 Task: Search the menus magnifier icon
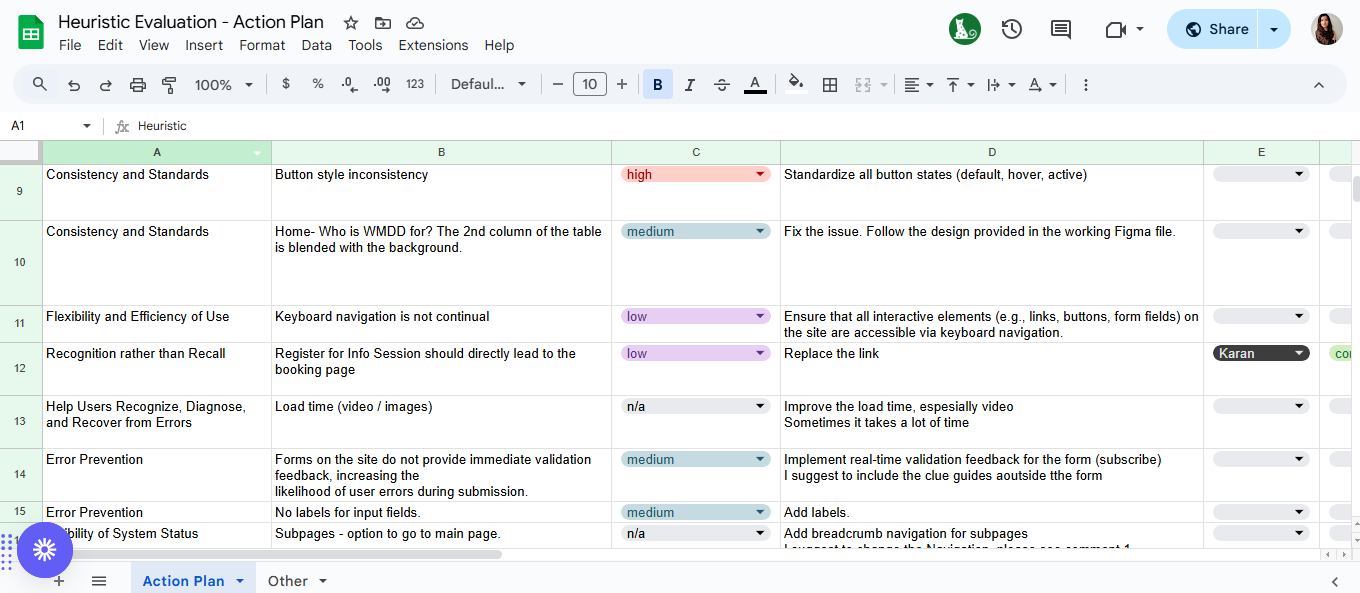coord(40,84)
